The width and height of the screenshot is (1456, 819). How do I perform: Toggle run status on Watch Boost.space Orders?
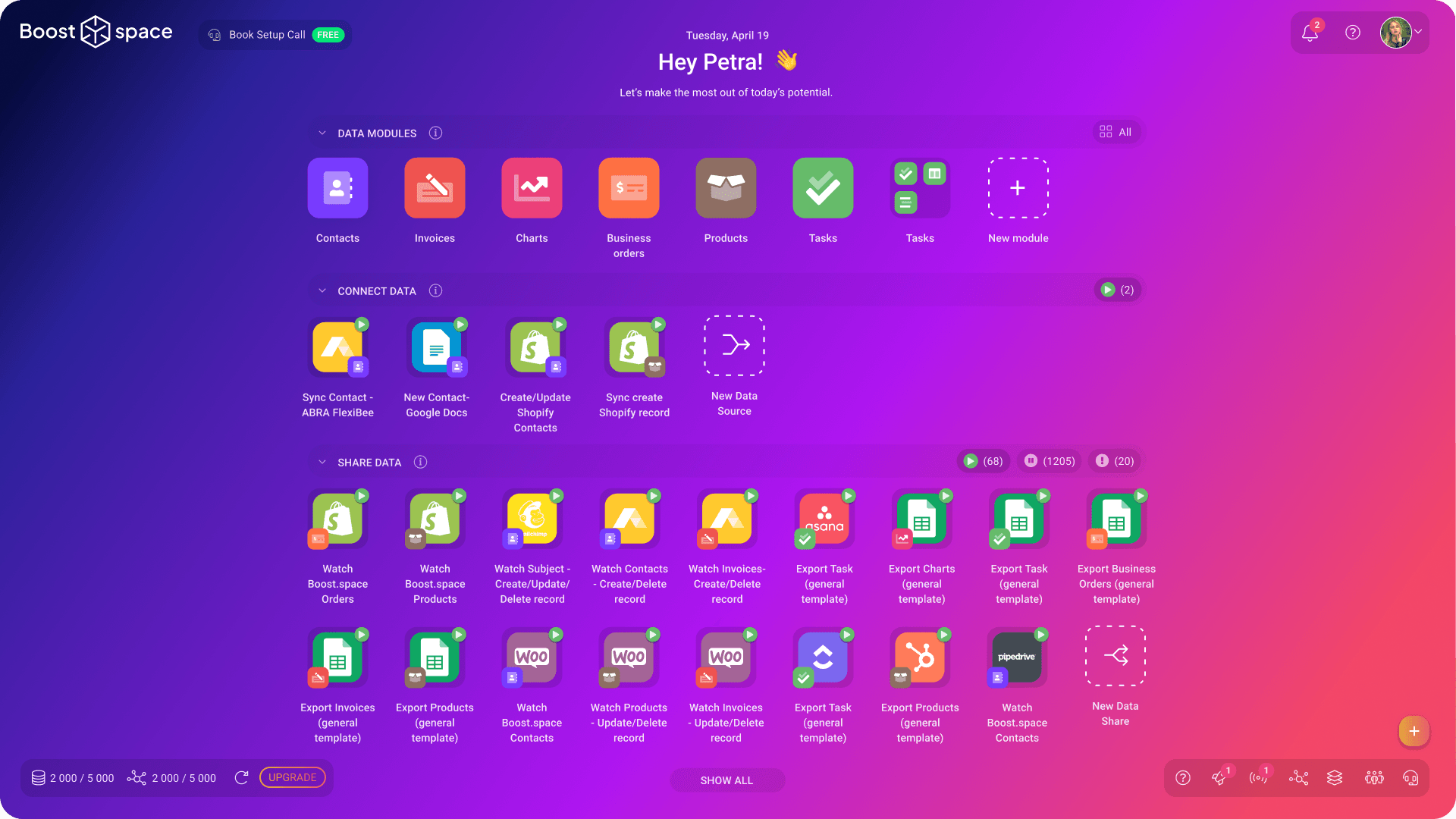[x=362, y=496]
